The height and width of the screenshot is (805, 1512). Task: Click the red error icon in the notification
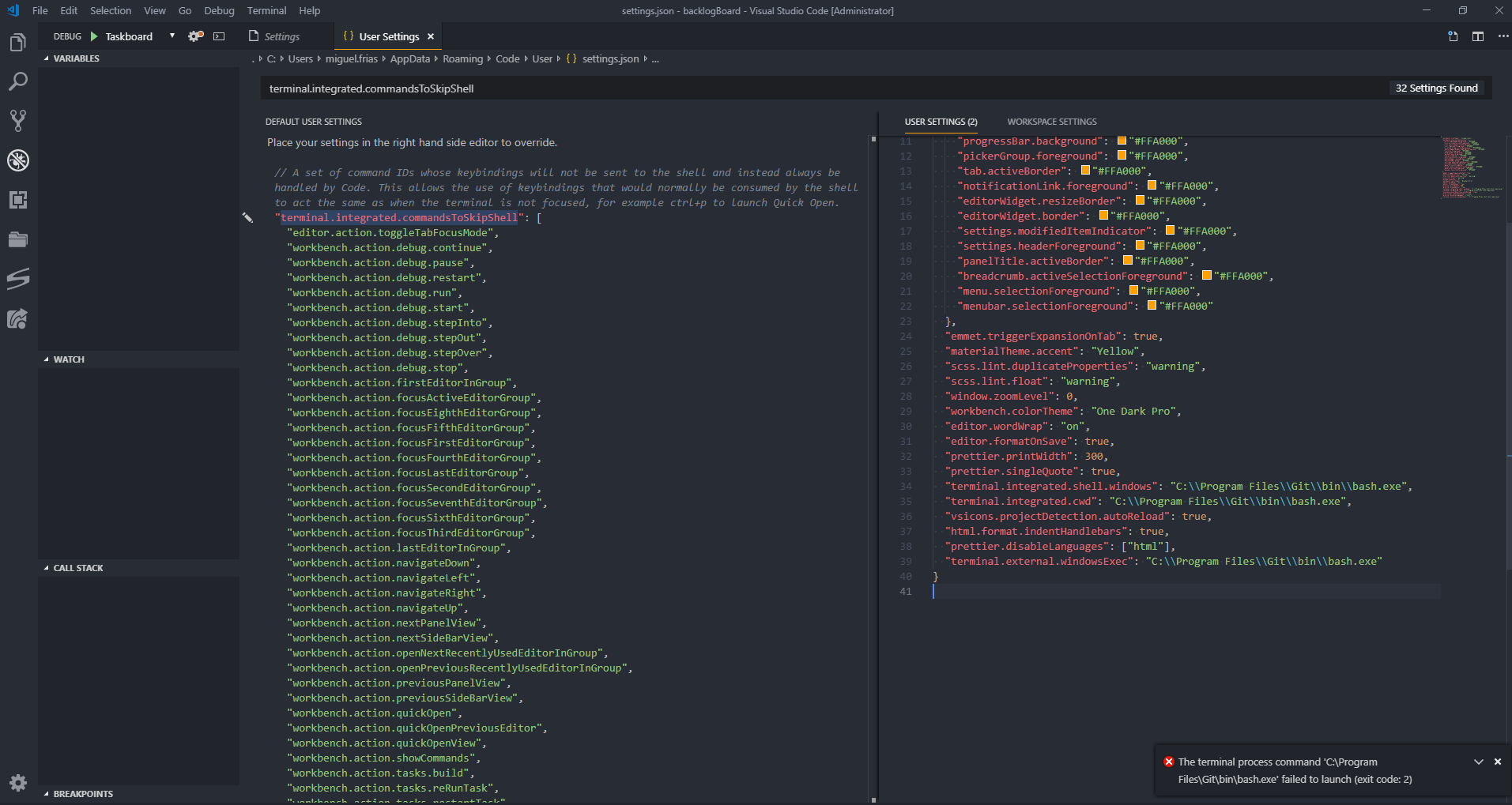(x=1168, y=762)
